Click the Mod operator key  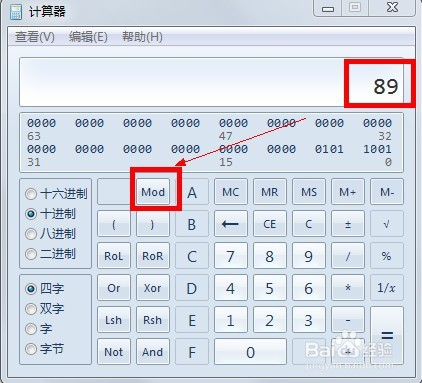[x=153, y=192]
